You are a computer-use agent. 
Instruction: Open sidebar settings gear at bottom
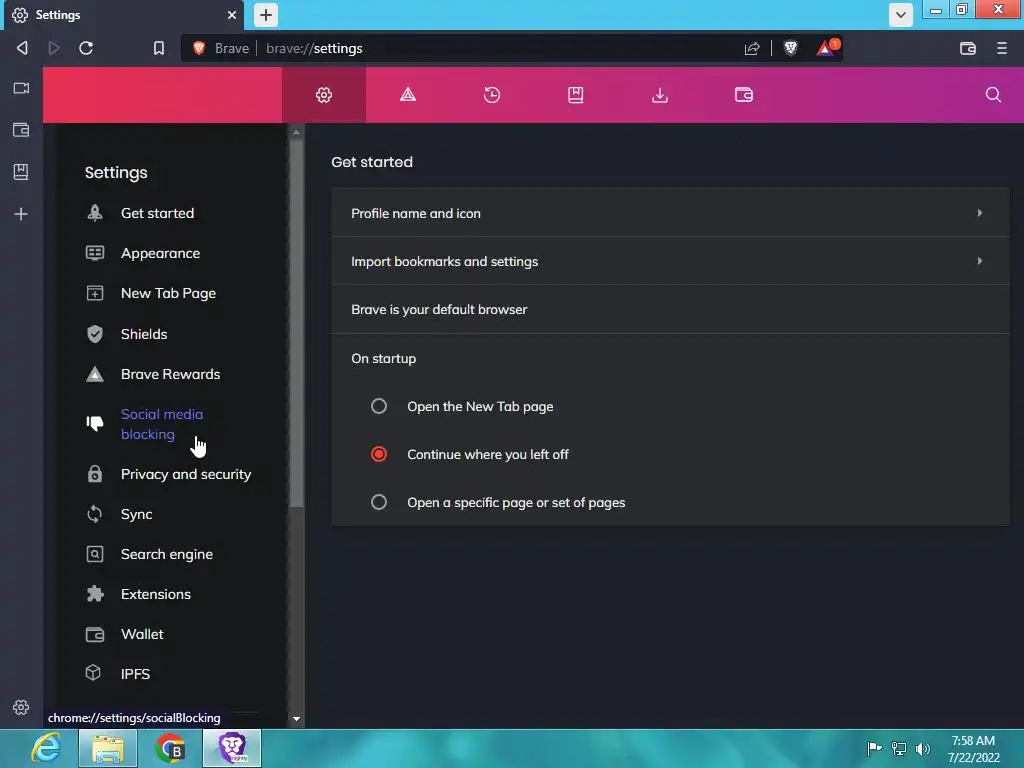tap(21, 707)
